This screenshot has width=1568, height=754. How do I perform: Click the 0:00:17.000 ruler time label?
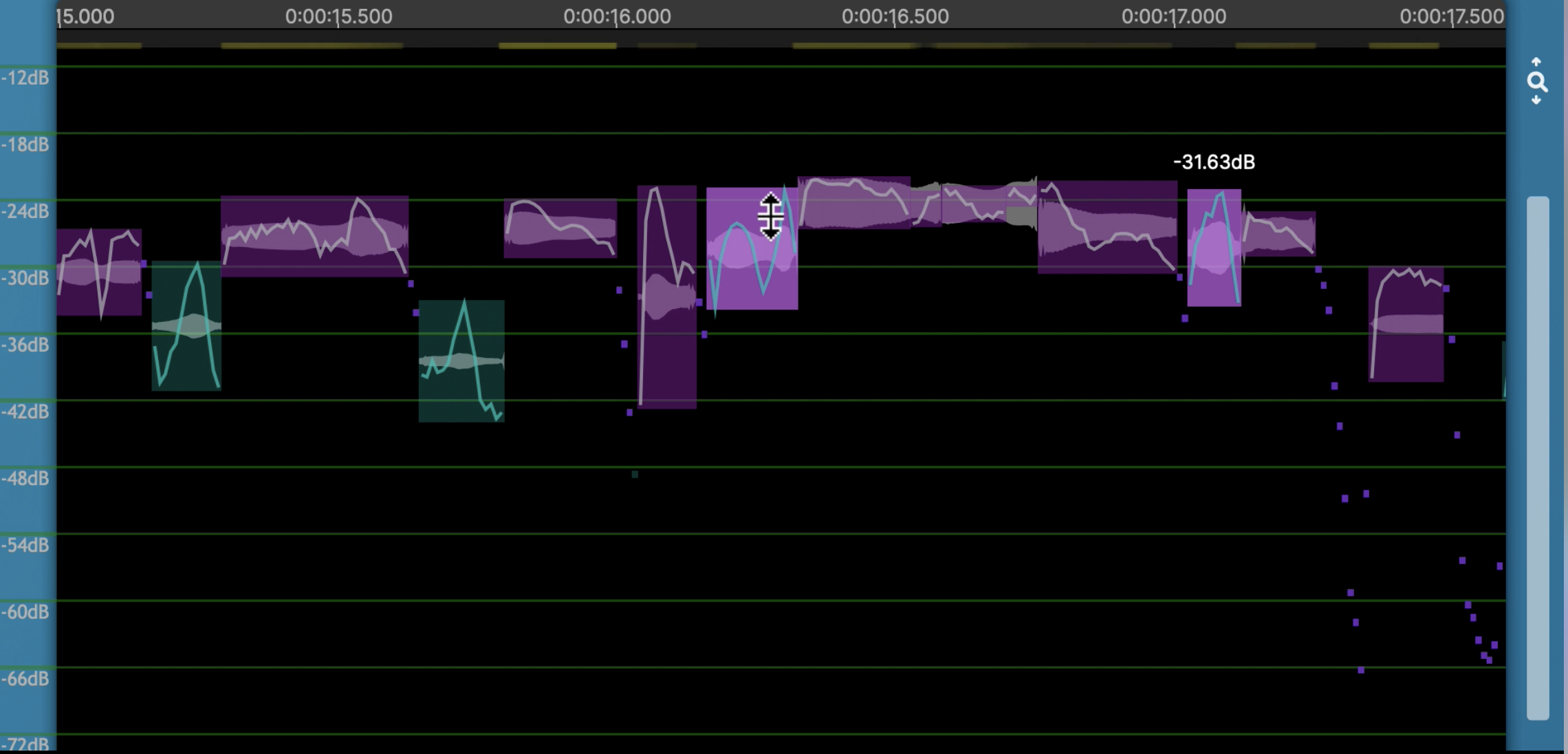1173,17
